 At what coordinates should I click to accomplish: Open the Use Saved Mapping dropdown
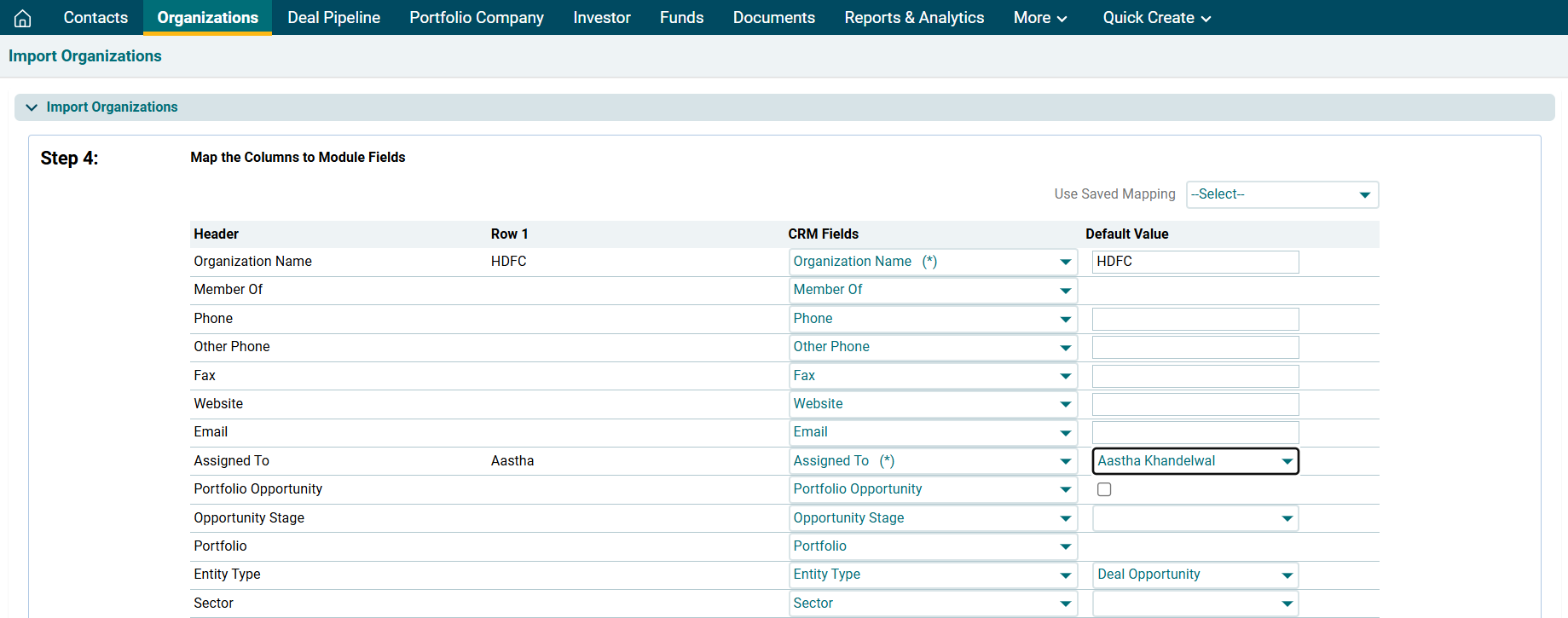click(1282, 194)
